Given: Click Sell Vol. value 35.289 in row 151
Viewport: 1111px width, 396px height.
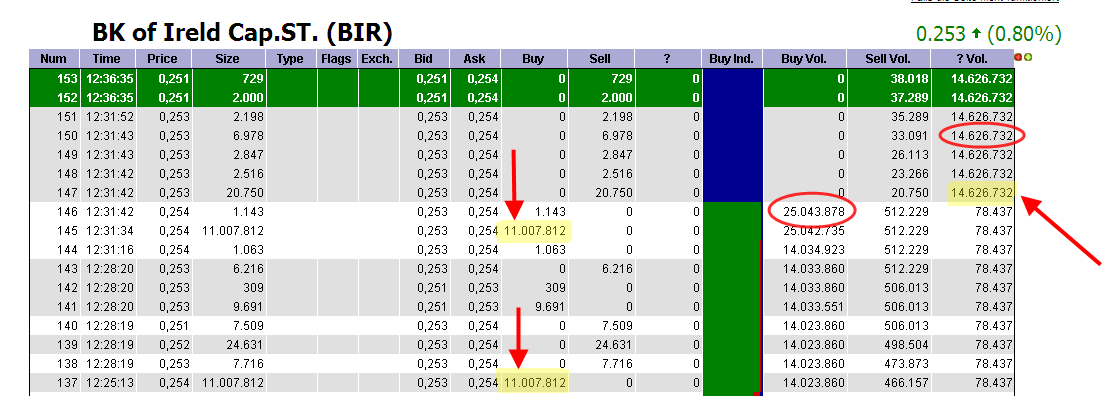Looking at the screenshot, I should pos(910,116).
